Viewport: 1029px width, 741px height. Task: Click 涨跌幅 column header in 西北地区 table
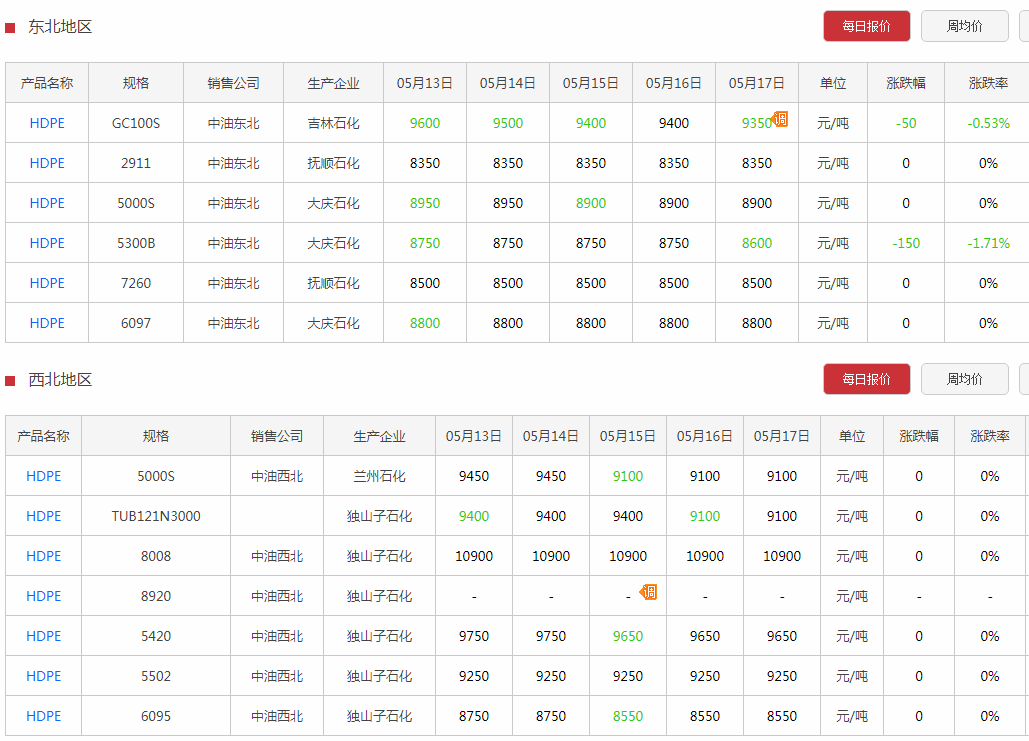pyautogui.click(x=919, y=436)
